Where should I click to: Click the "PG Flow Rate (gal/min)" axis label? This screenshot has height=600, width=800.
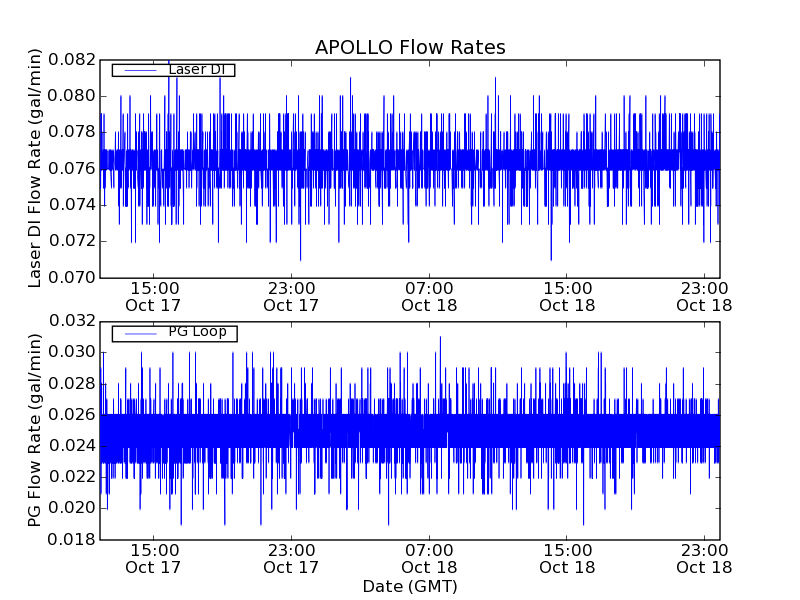coord(34,430)
